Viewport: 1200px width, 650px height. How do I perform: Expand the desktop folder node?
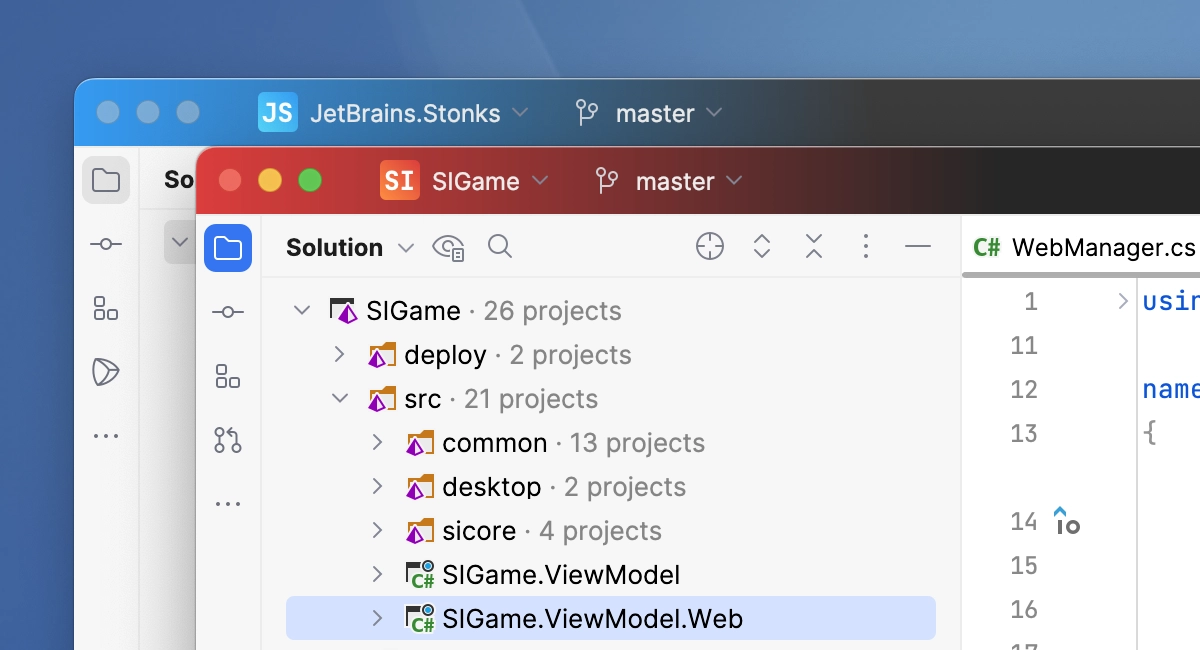coord(377,486)
